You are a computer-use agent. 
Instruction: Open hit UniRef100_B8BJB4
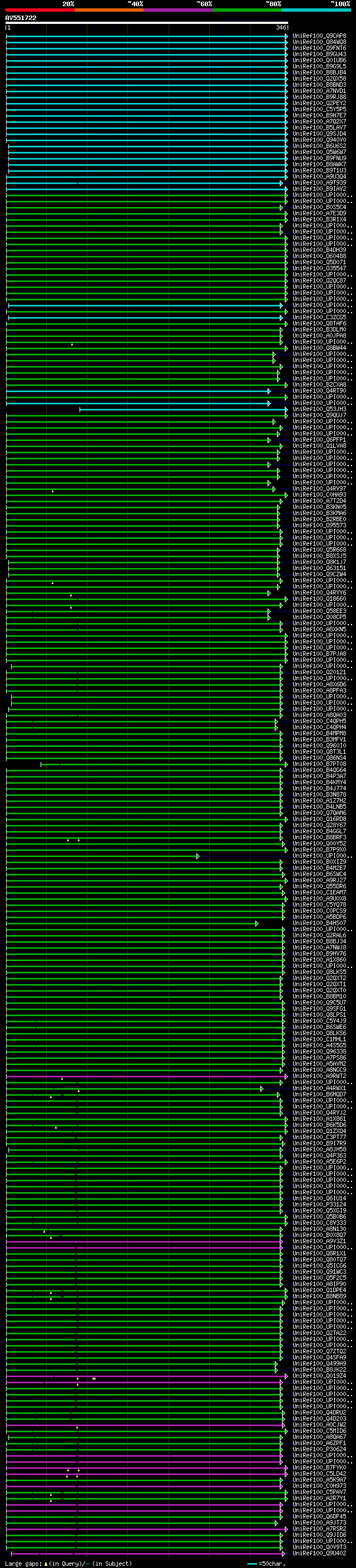pos(319,72)
